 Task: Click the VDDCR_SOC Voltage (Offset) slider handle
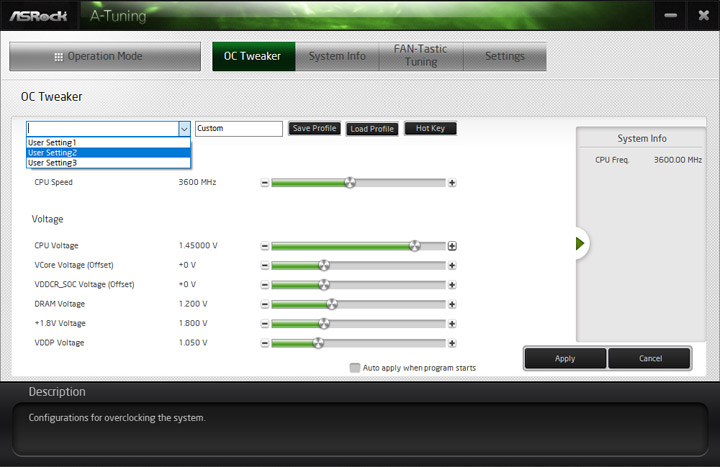324,285
